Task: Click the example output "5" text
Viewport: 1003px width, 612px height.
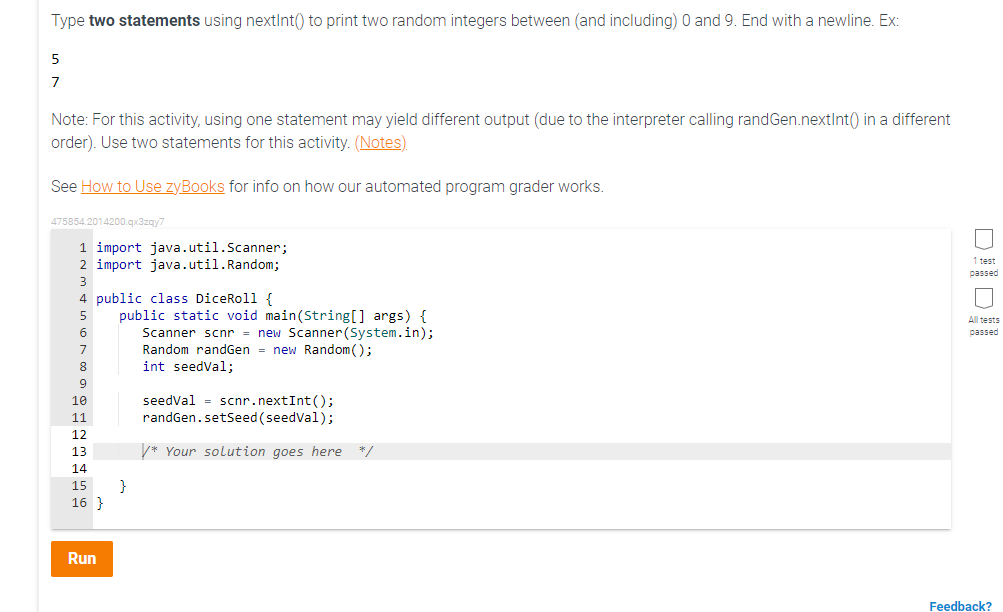Action: click(55, 59)
